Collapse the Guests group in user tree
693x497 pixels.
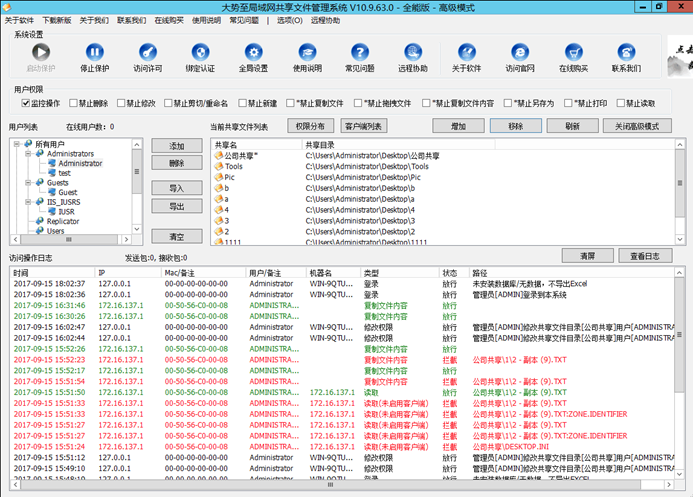click(x=27, y=183)
